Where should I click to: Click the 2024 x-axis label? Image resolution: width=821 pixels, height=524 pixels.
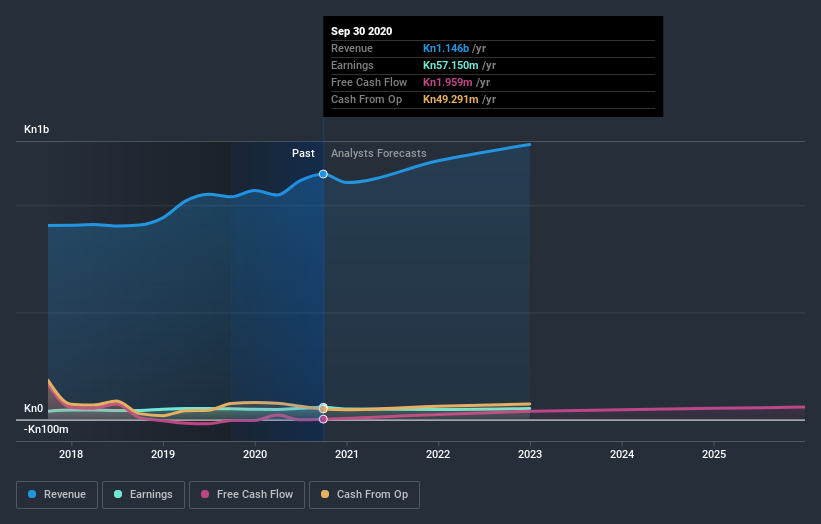point(622,454)
